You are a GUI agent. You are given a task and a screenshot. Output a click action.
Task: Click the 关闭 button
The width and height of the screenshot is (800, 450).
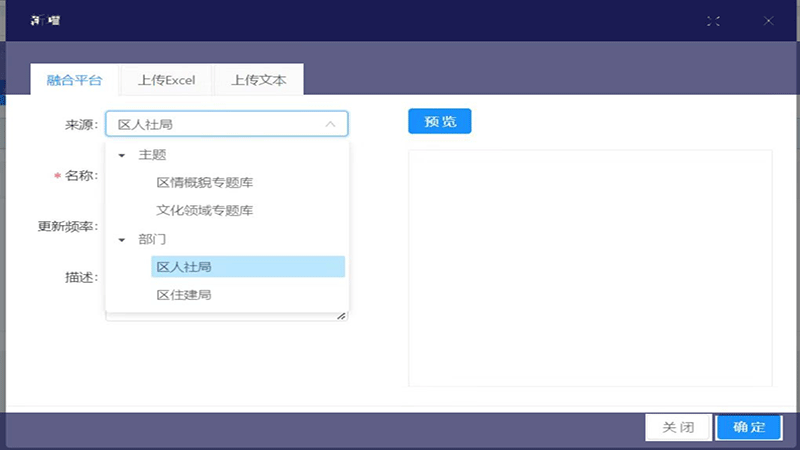678,427
